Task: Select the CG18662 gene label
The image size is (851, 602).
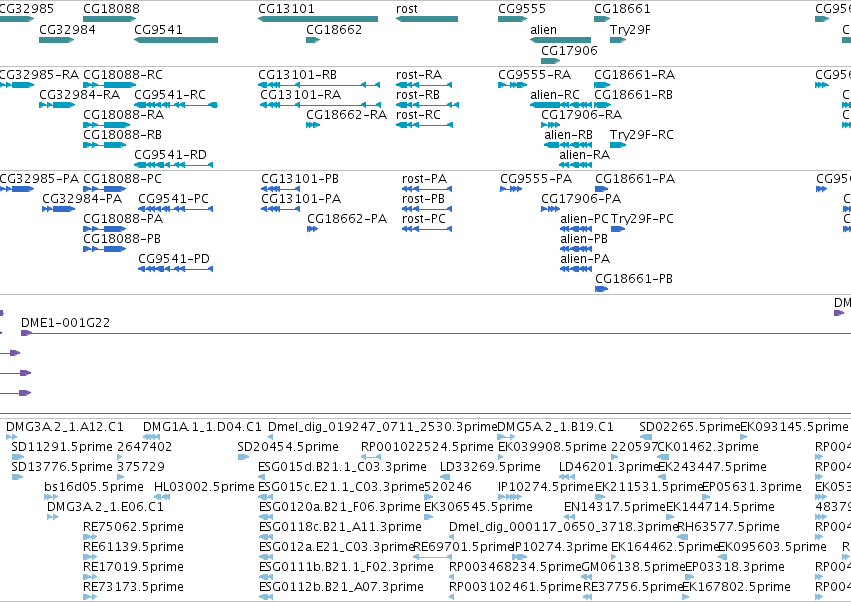Action: tap(334, 29)
